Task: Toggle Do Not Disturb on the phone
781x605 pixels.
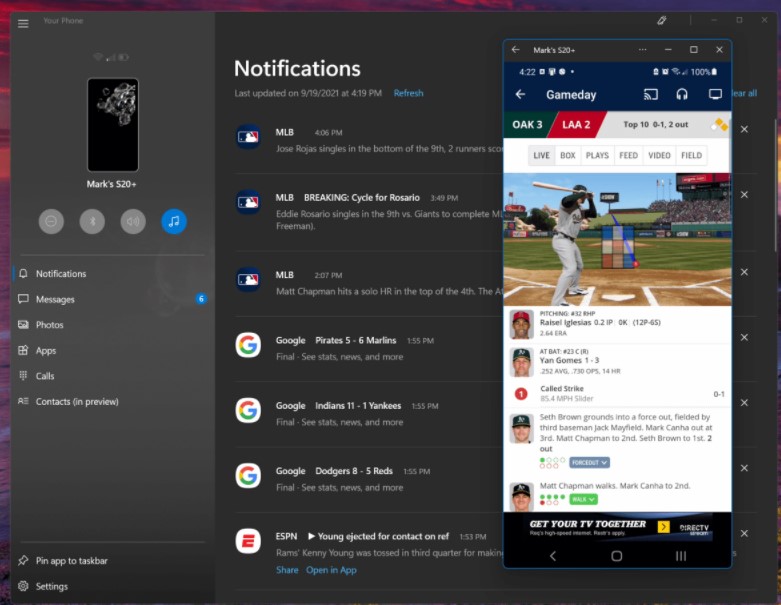Action: [x=51, y=221]
